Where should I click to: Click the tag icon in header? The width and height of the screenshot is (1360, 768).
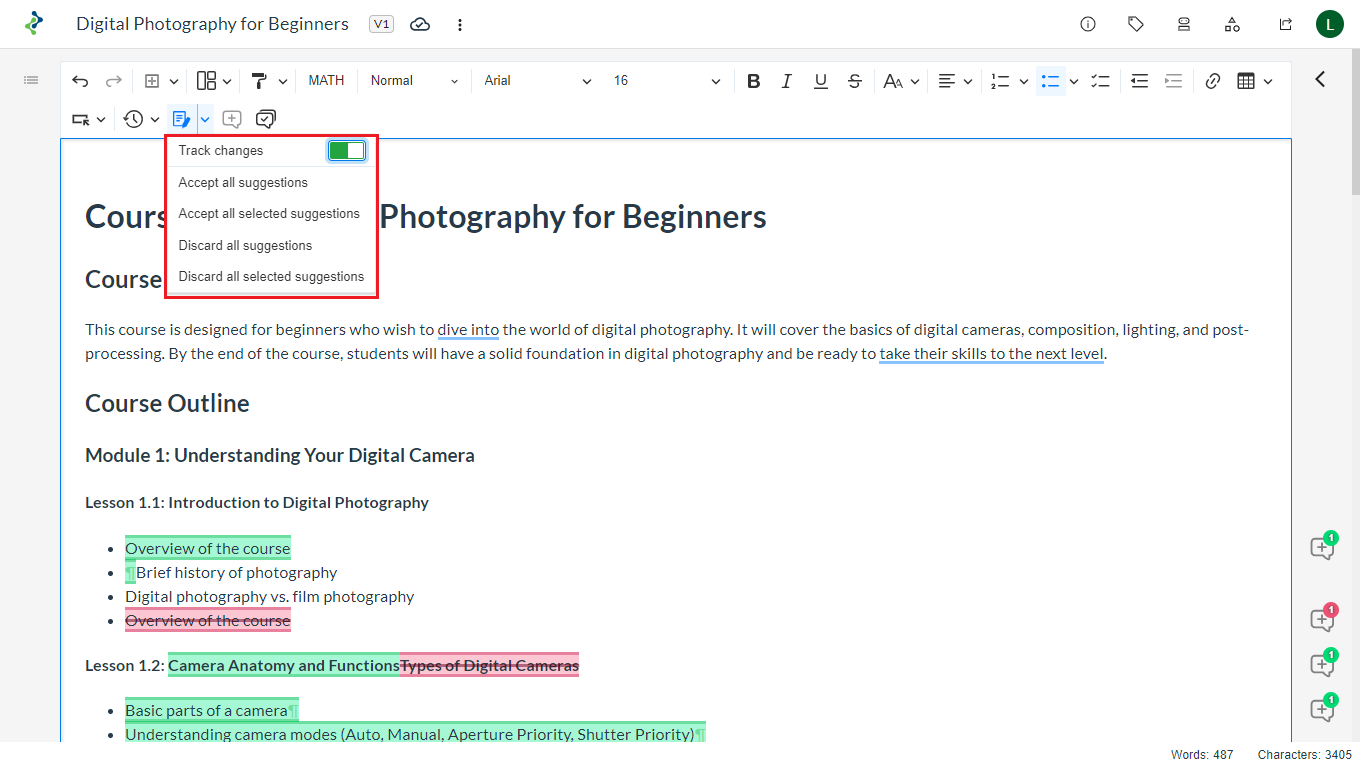pos(1136,24)
